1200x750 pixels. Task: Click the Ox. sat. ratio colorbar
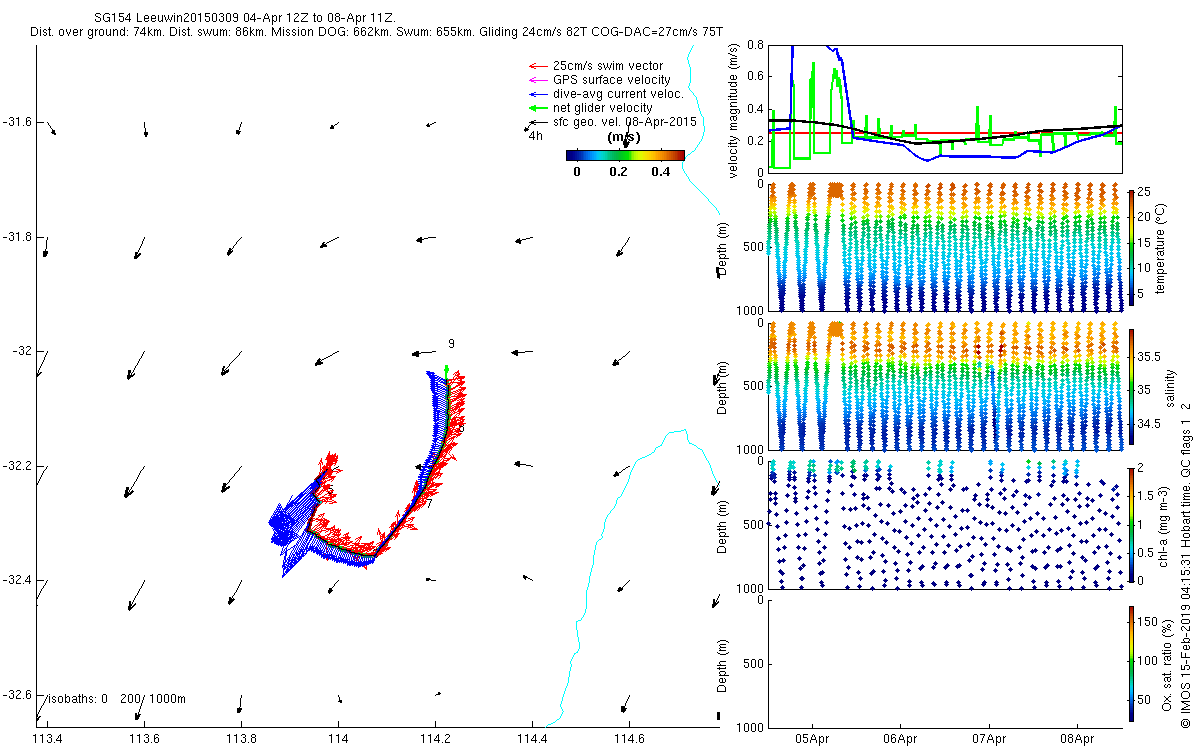click(1131, 661)
